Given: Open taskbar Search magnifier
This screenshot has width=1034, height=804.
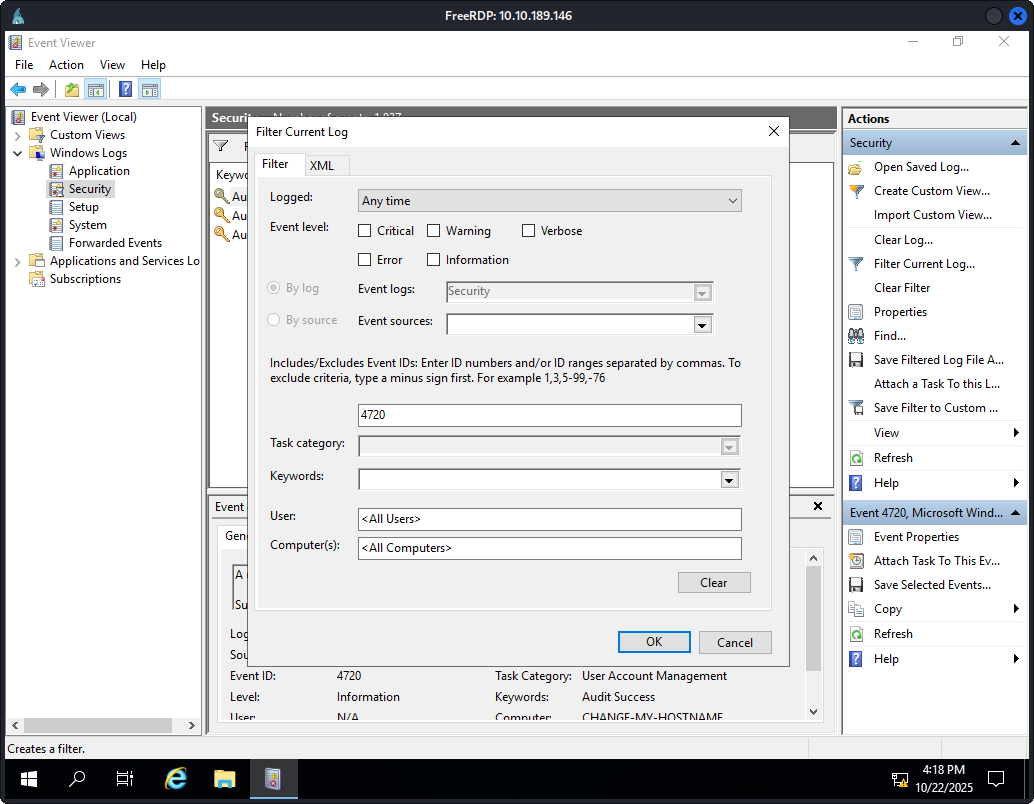Looking at the screenshot, I should click(x=77, y=779).
